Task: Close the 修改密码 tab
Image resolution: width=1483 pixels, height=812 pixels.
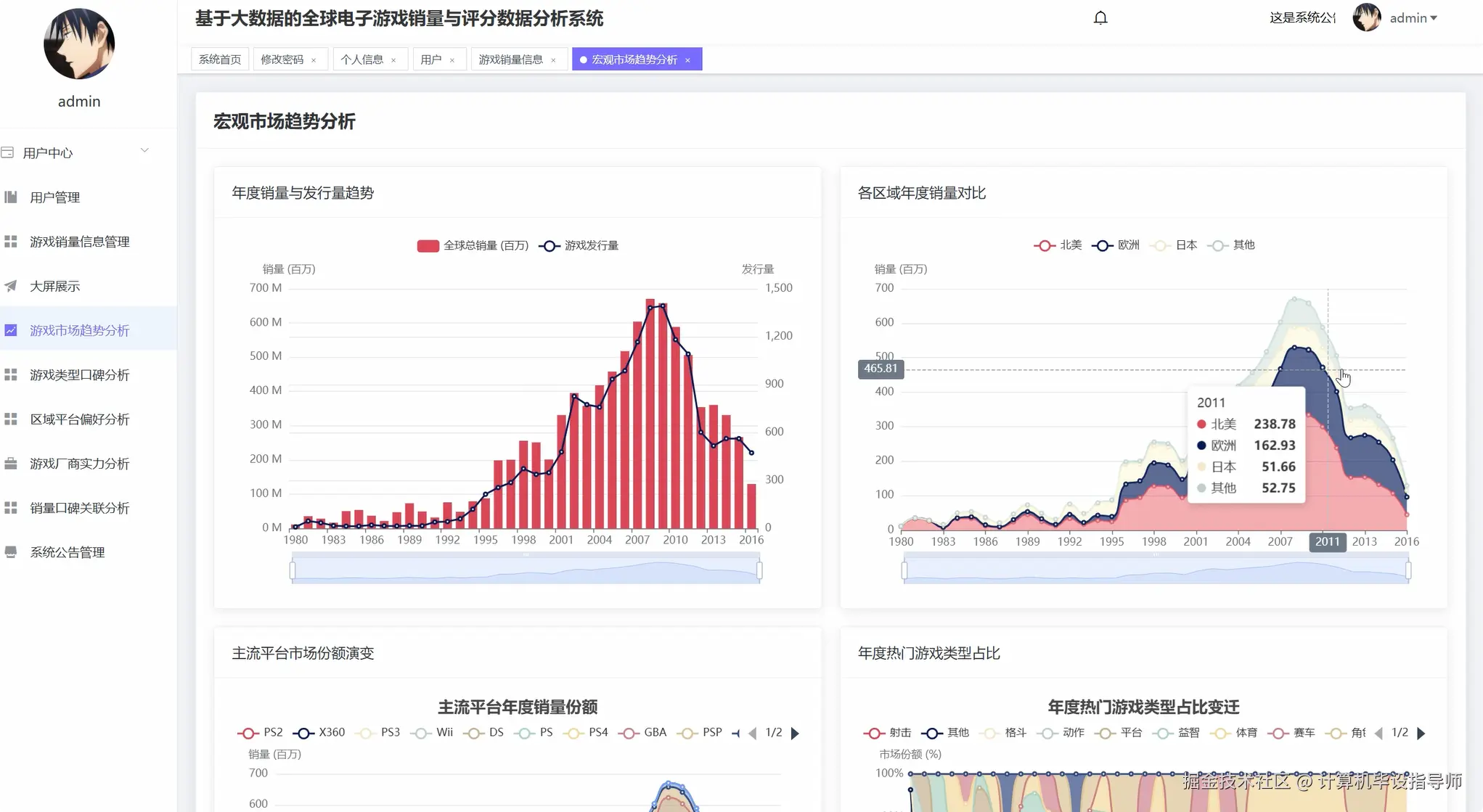Action: tap(314, 60)
